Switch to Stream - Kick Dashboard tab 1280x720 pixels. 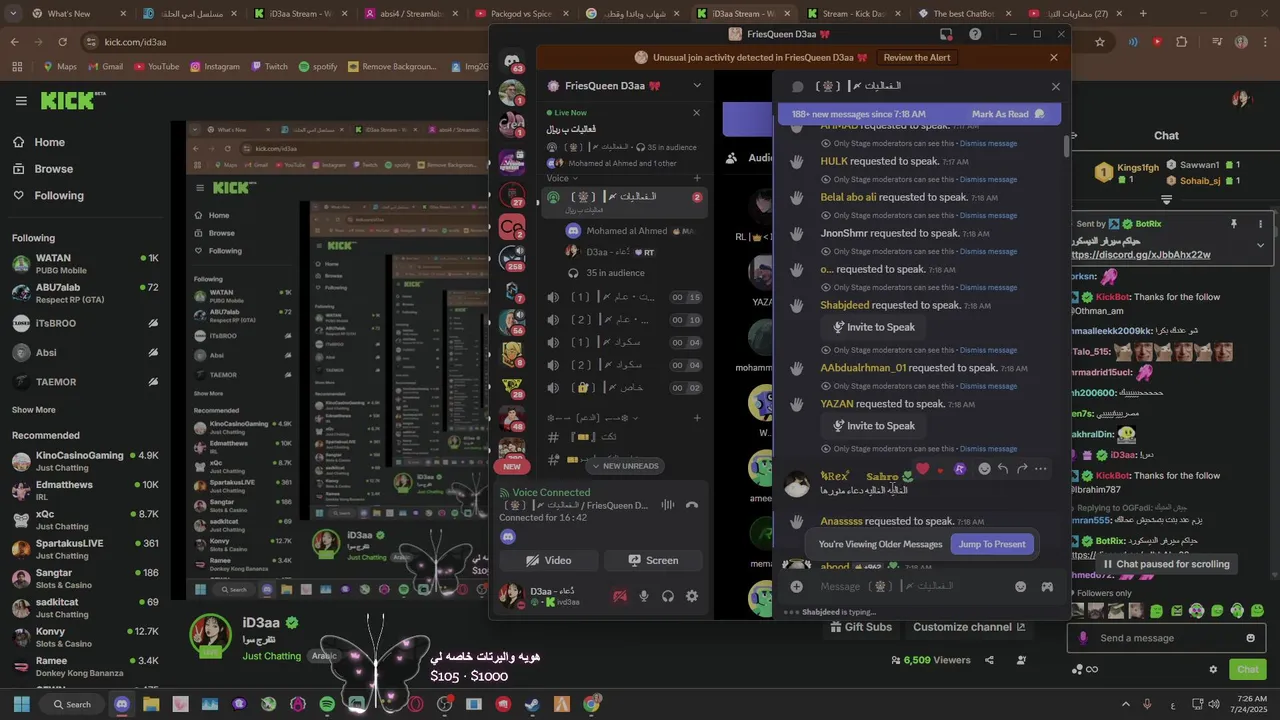click(x=854, y=14)
